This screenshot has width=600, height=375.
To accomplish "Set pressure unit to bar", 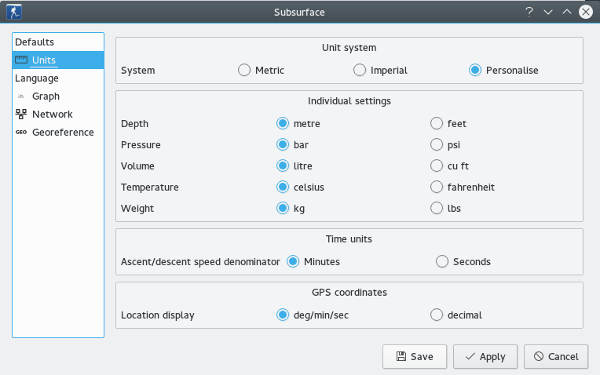I will point(292,145).
